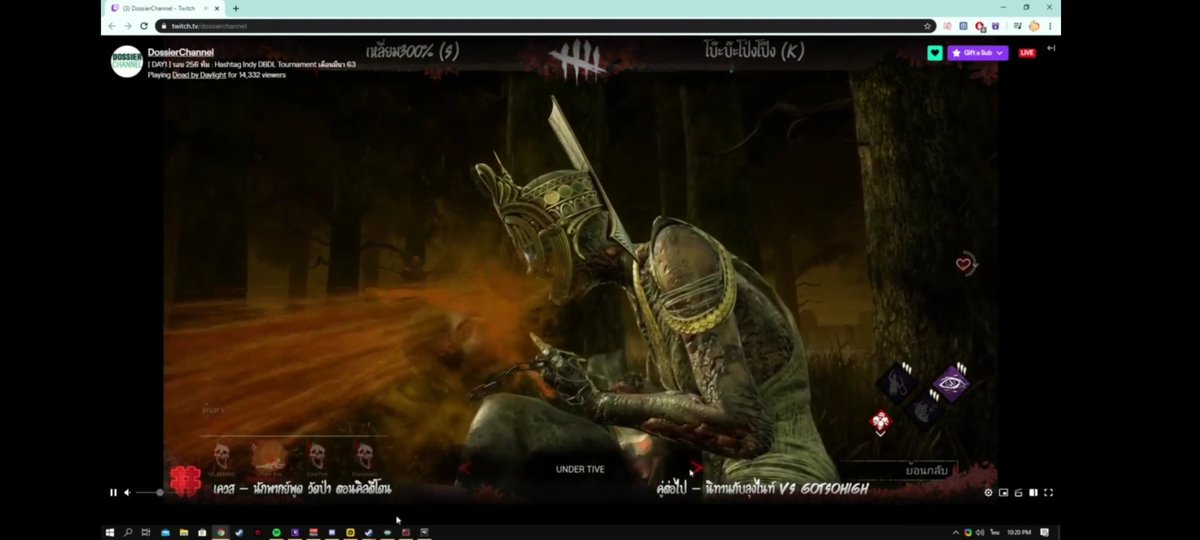This screenshot has width=1200, height=540.
Task: Open the player settings gear
Action: pos(988,492)
